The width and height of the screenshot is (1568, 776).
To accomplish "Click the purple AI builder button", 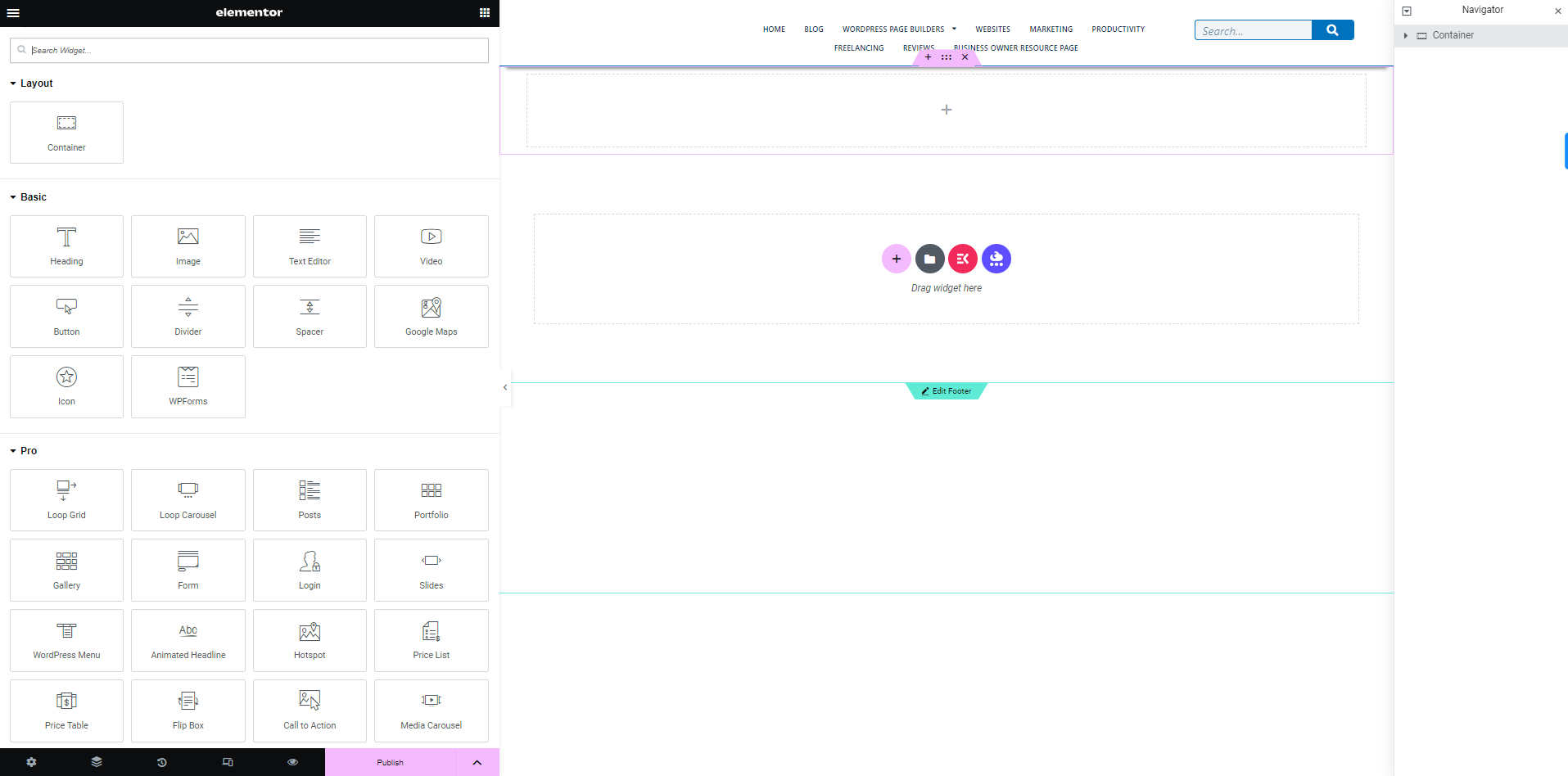I will [996, 259].
